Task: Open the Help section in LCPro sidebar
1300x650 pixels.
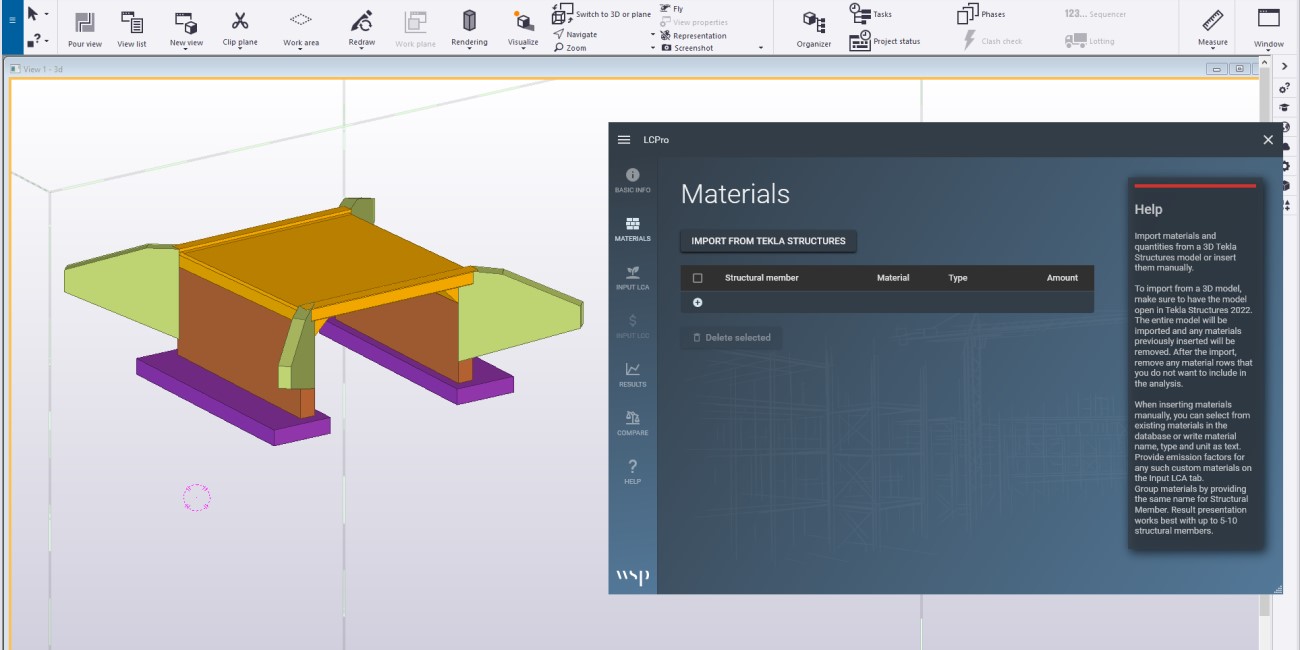Action: tap(632, 472)
